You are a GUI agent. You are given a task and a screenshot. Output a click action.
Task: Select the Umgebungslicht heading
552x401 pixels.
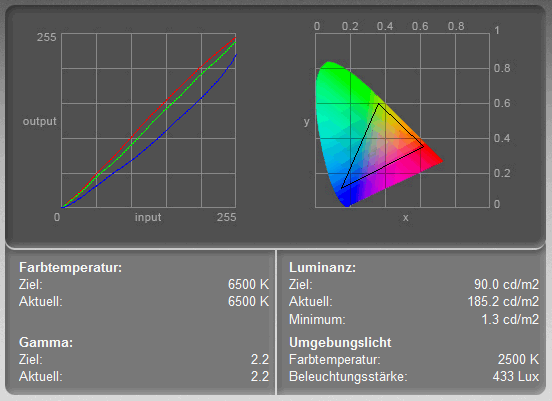pos(340,343)
